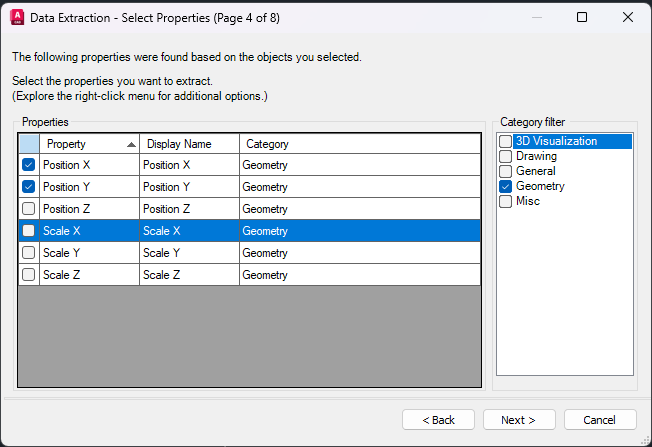Tick the Scale Z property checkbox

(x=28, y=274)
